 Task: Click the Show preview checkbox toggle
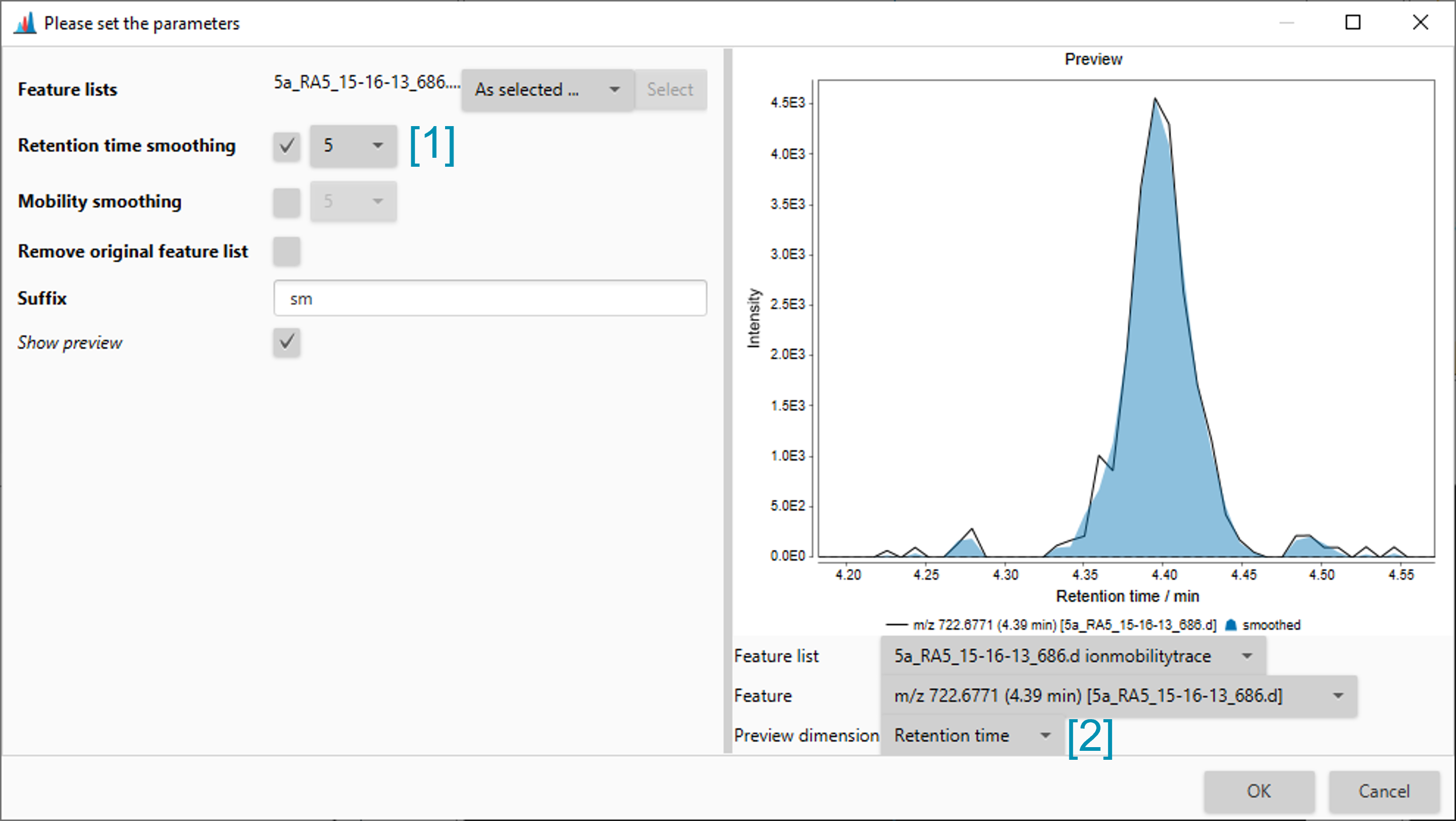click(287, 343)
